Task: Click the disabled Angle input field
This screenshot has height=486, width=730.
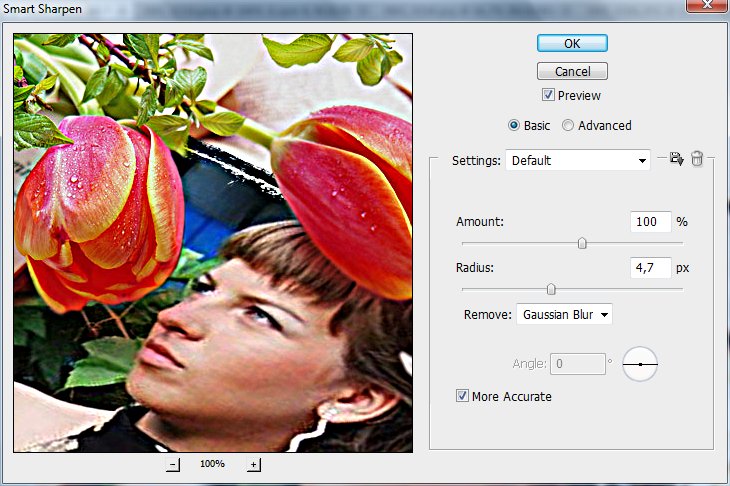Action: tap(578, 364)
